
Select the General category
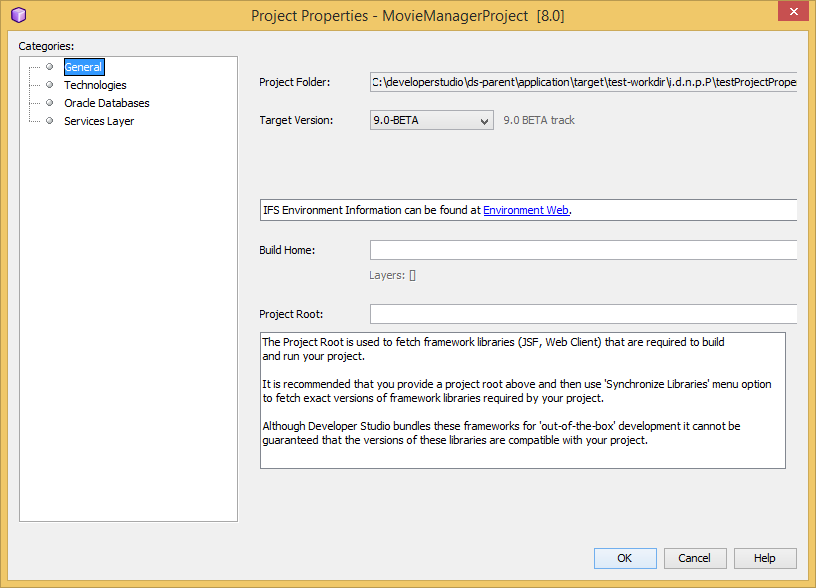pos(83,67)
